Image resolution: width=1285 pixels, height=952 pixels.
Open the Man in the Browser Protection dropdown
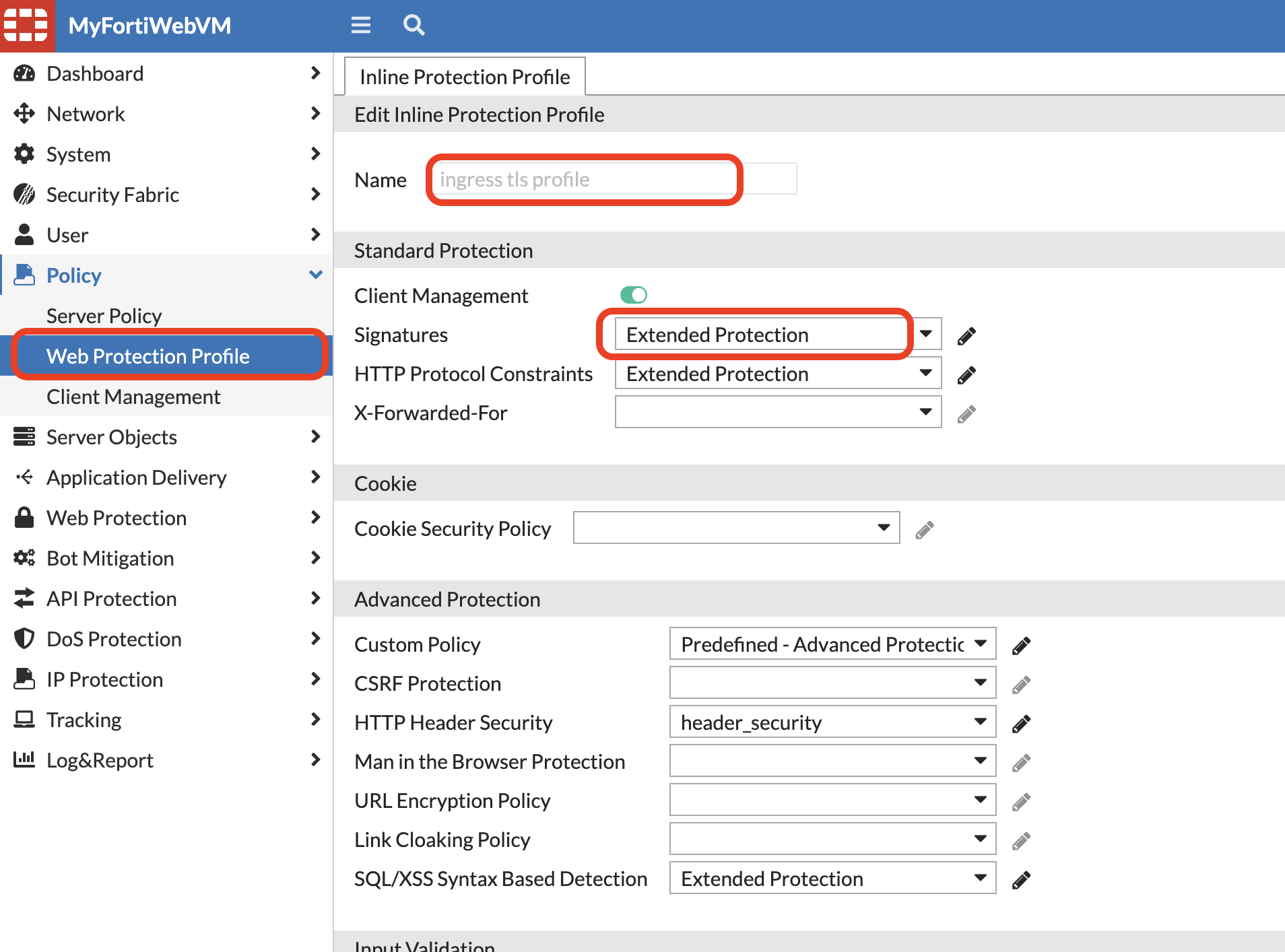[x=833, y=761]
